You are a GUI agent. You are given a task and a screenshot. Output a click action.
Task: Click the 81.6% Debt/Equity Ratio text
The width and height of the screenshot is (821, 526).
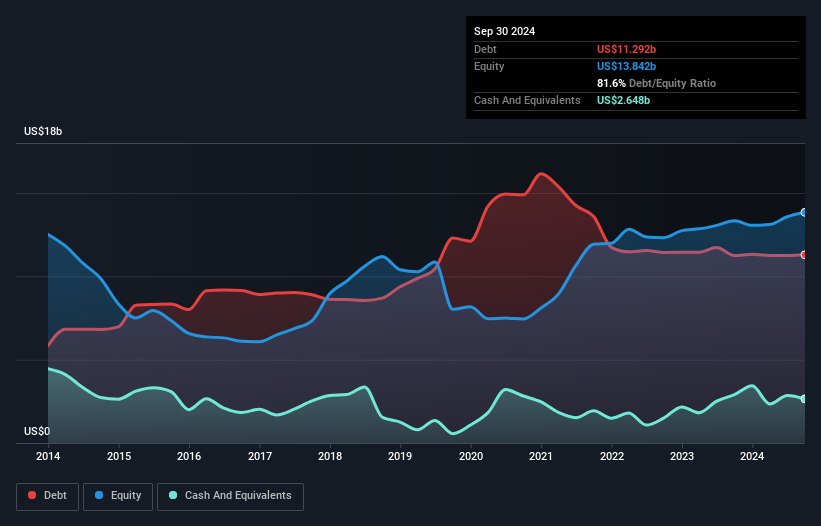656,83
